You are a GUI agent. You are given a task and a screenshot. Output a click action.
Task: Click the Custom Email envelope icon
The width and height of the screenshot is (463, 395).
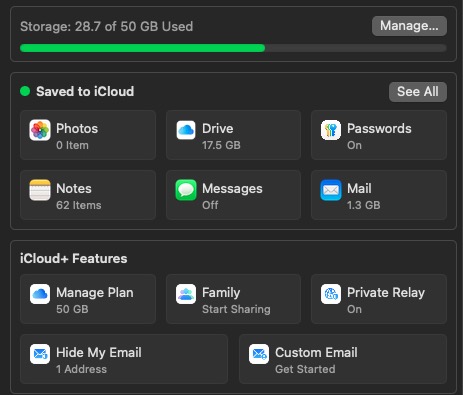pos(259,354)
